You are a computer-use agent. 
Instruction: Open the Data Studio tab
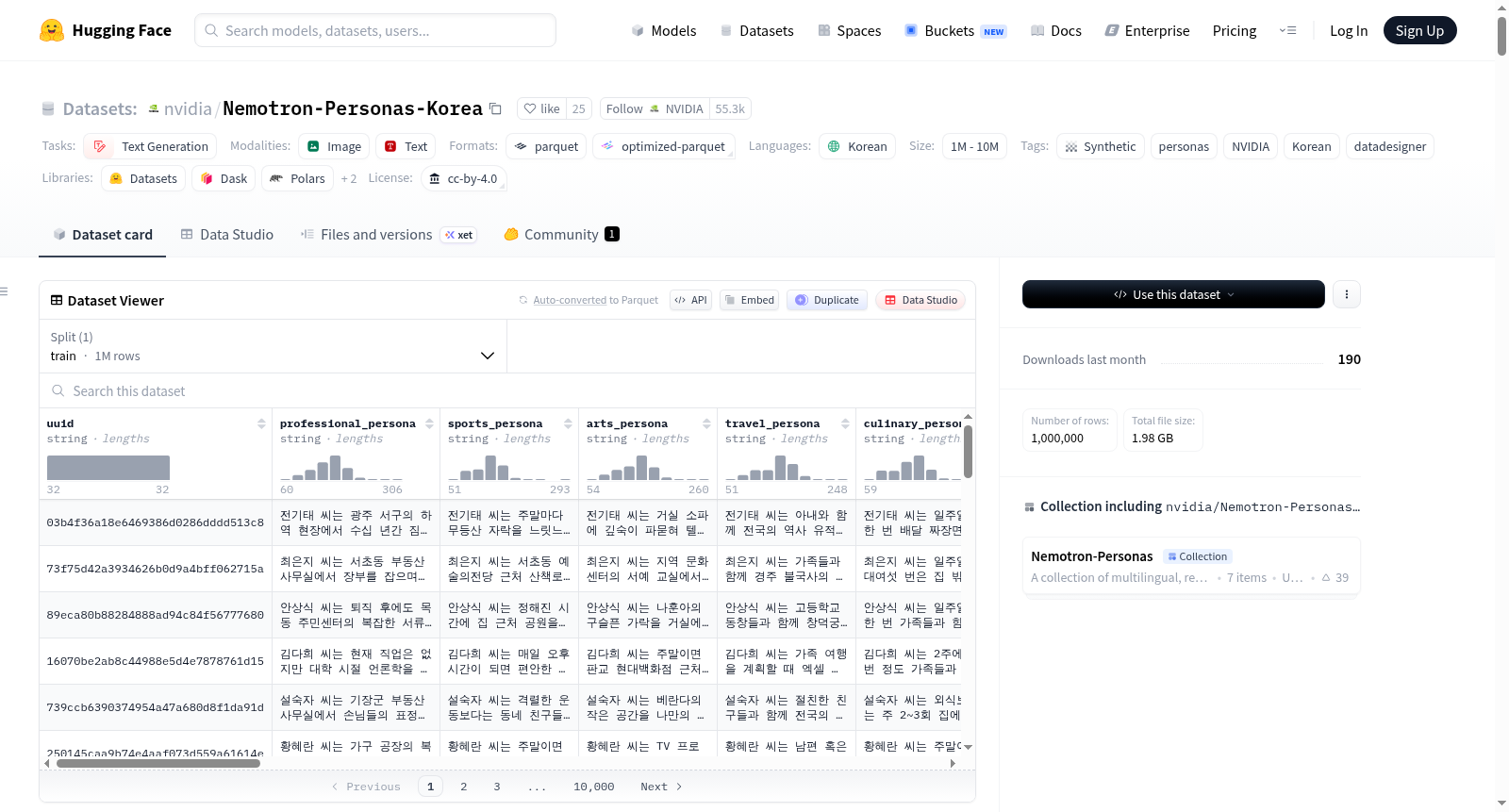coord(227,235)
